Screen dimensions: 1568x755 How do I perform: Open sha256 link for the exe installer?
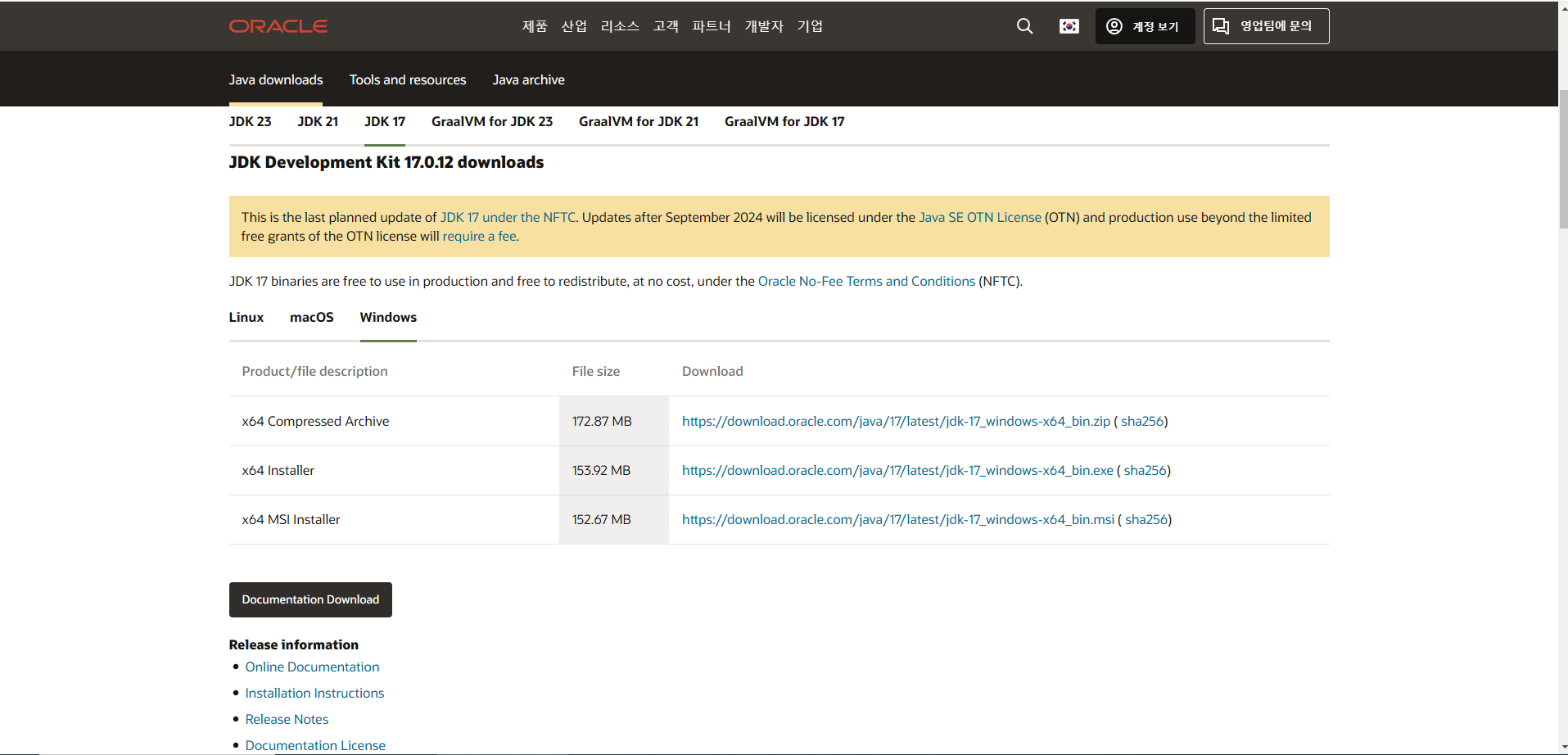(x=1145, y=470)
